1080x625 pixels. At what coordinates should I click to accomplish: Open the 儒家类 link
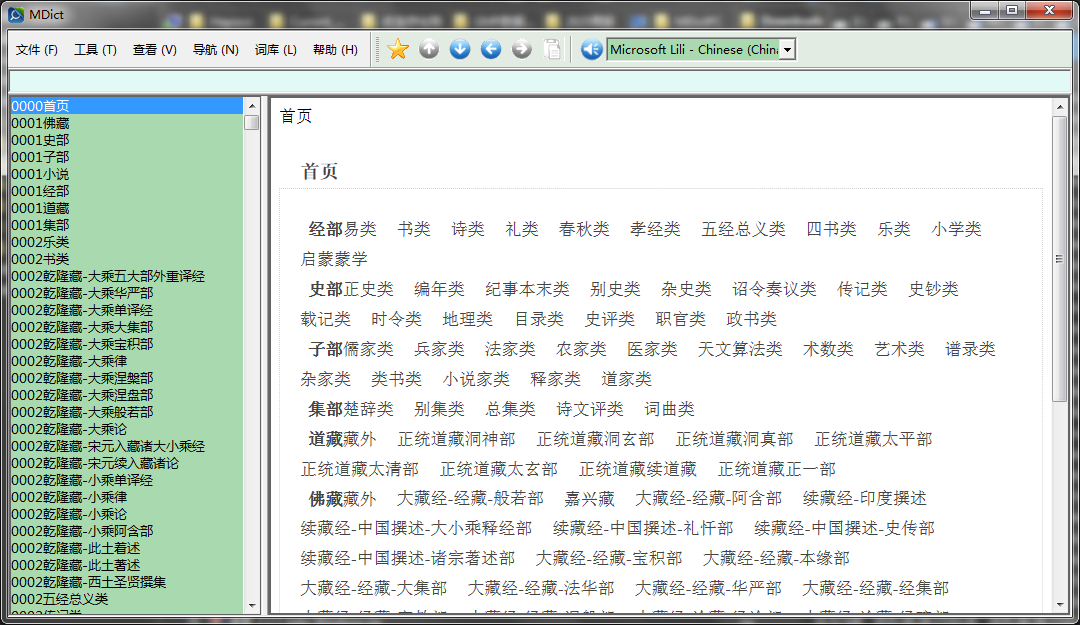coord(368,349)
